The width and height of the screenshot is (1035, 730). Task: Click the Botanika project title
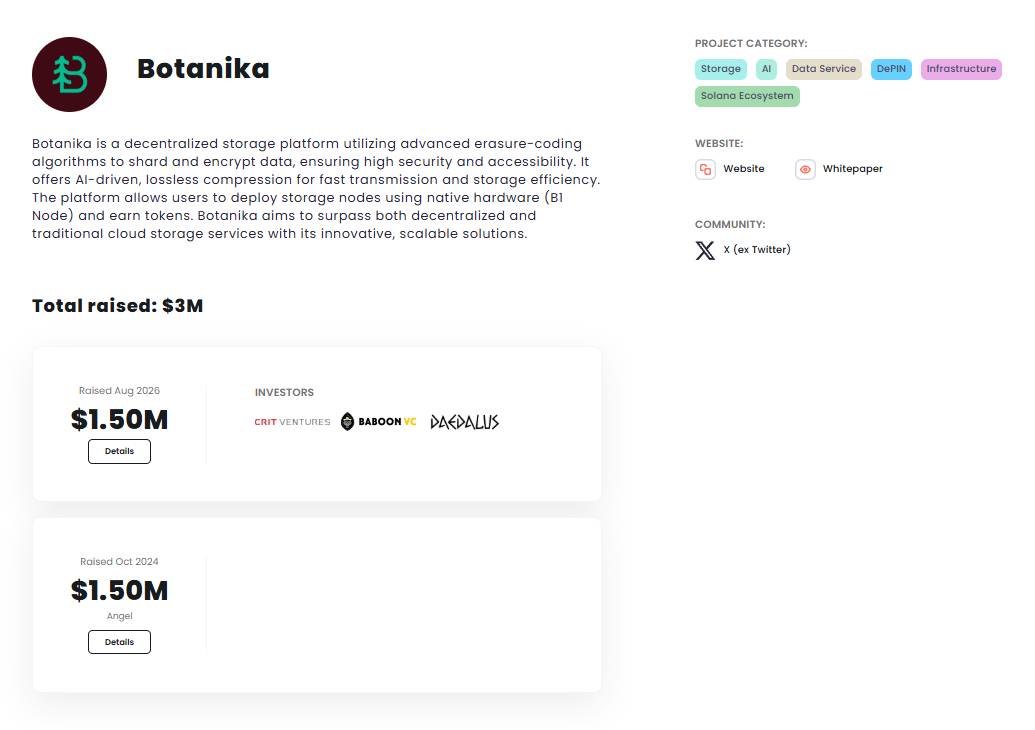point(203,69)
